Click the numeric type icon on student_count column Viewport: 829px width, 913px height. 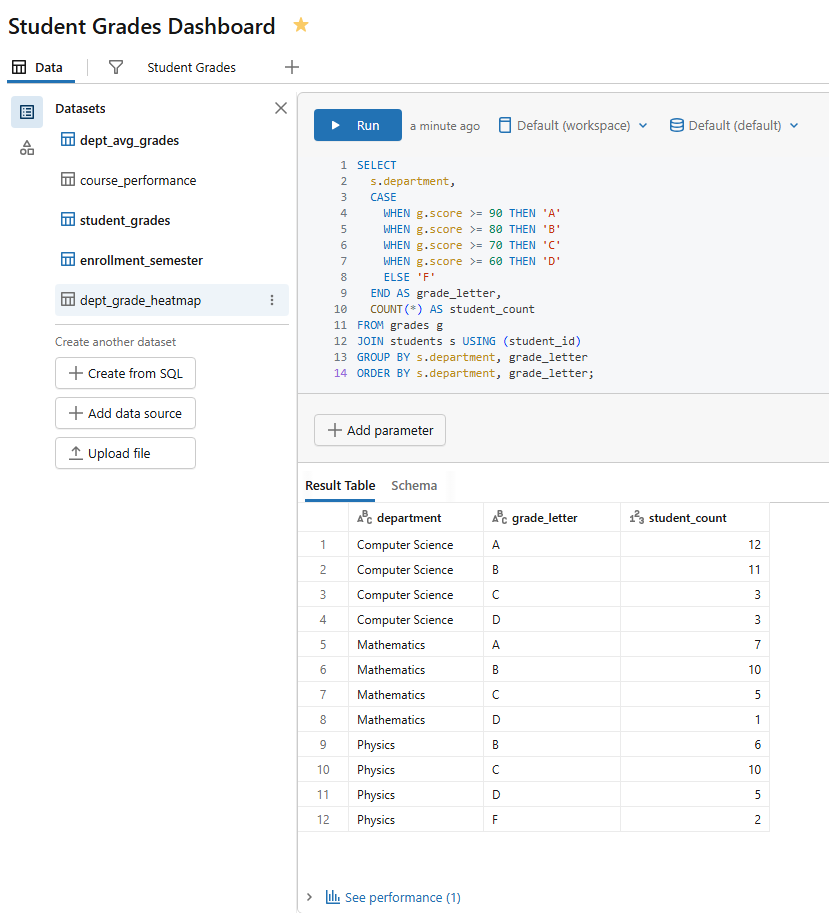coord(637,518)
